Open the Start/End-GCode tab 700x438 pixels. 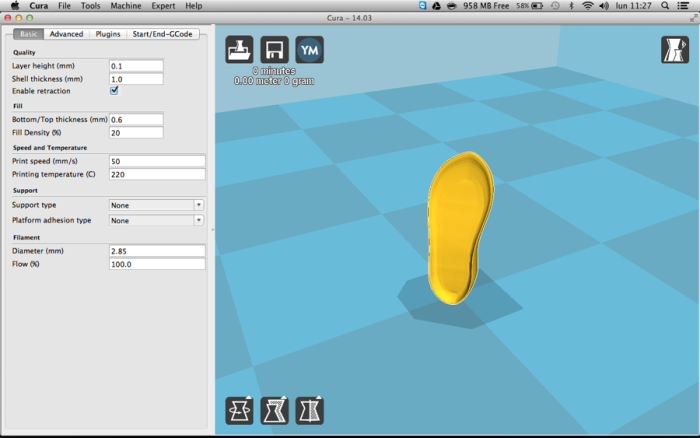[x=164, y=34]
